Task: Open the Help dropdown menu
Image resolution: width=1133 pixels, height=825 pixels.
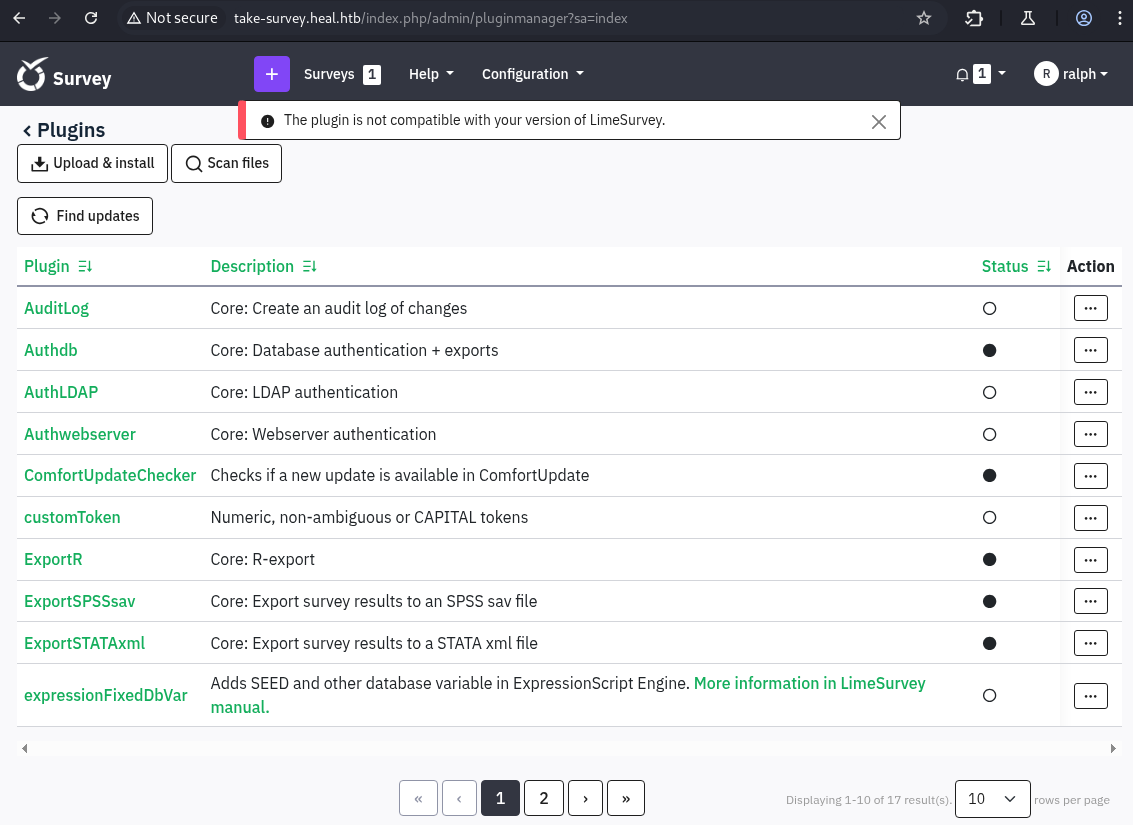Action: coord(431,74)
